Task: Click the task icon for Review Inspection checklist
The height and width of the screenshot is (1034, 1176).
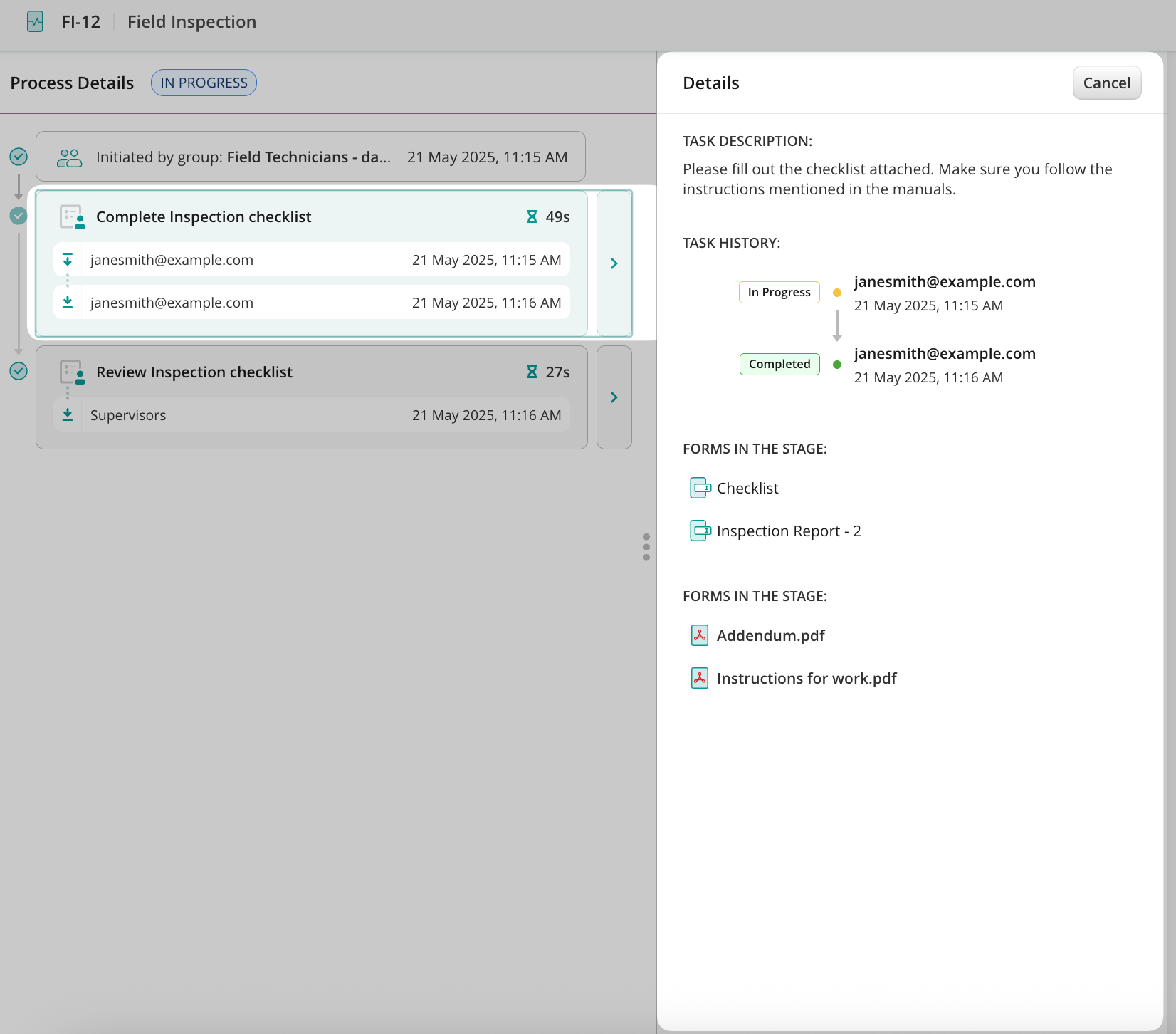Action: pyautogui.click(x=72, y=372)
